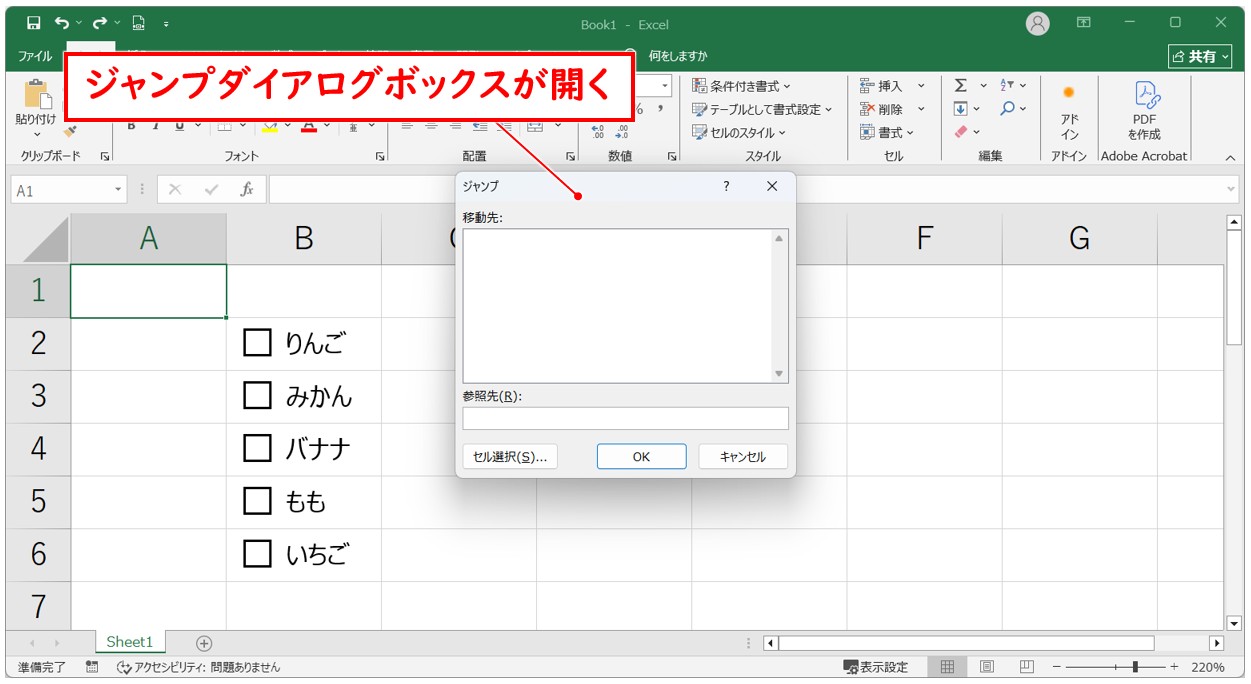Pick the format painter brush

(70, 131)
